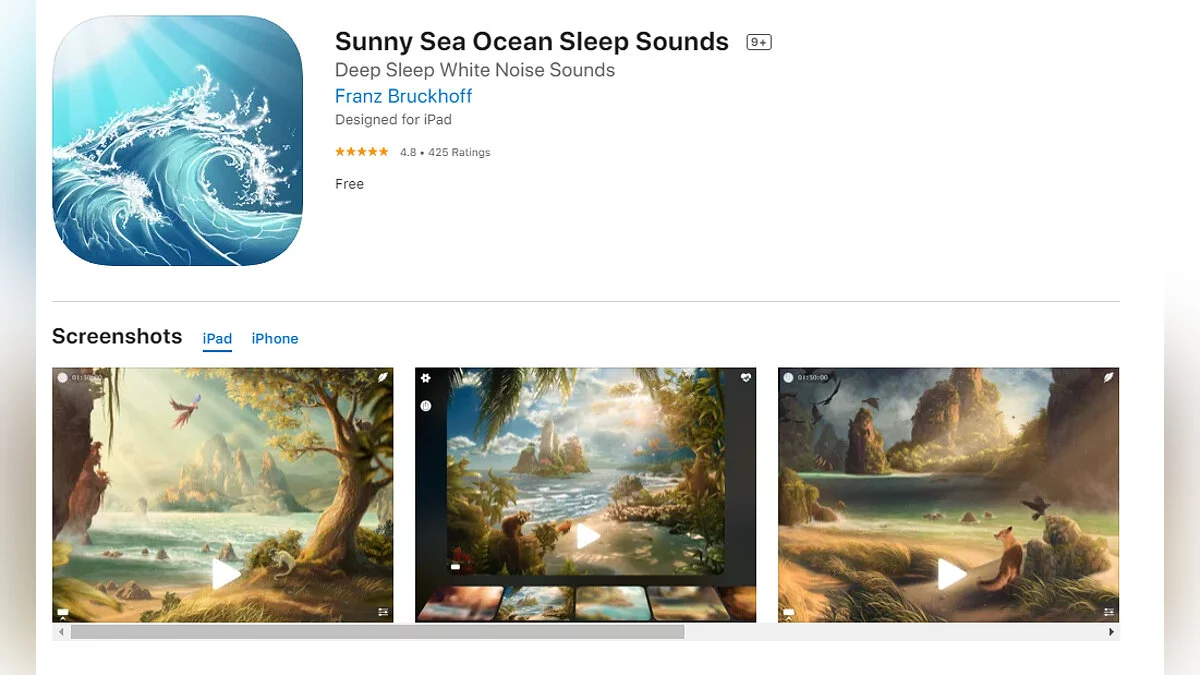Image resolution: width=1200 pixels, height=675 pixels.
Task: Click the AirPlay icon in first screenshot
Action: [62, 612]
